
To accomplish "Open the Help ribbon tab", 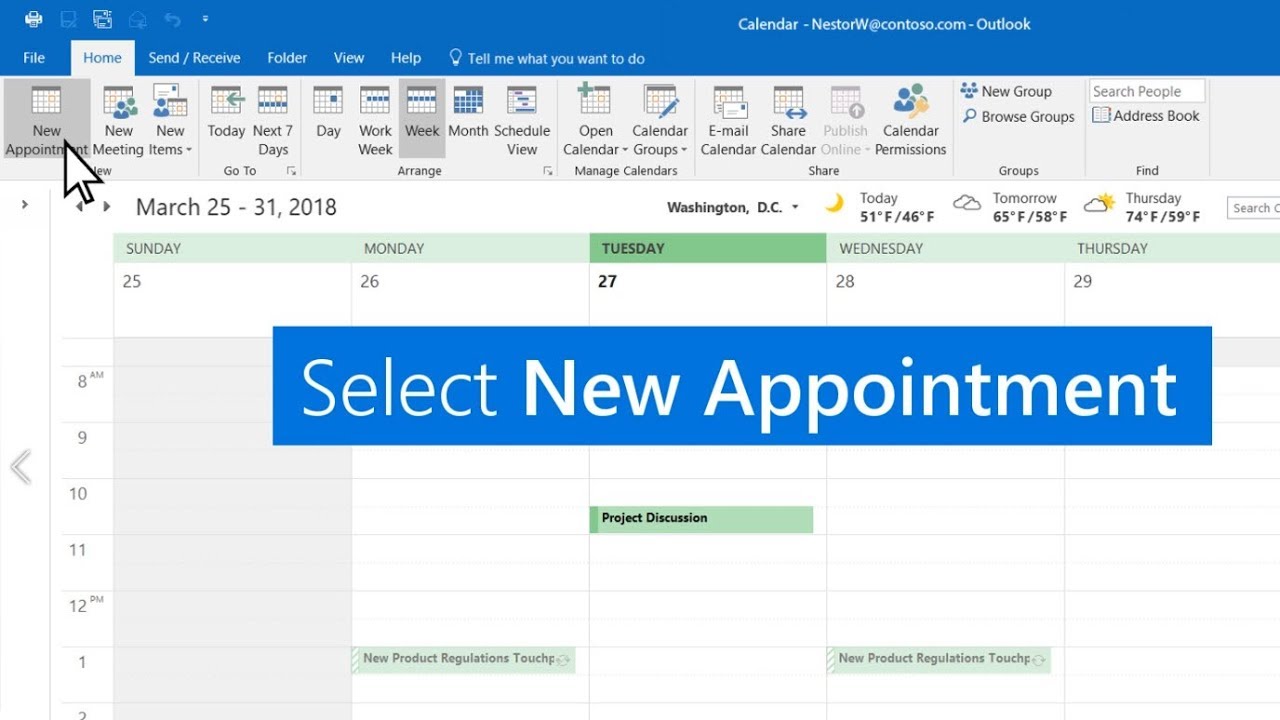I will (x=406, y=58).
